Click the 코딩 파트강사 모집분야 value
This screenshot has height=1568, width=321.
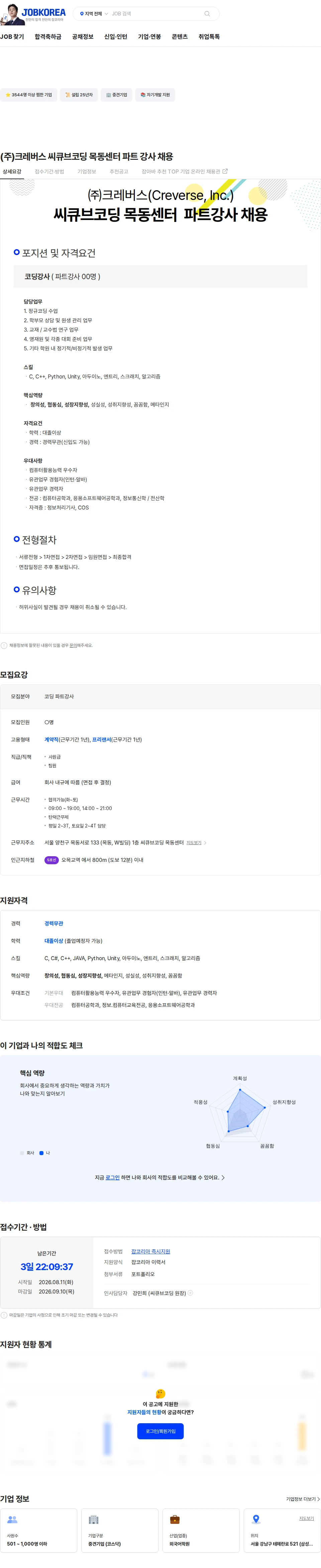59,696
